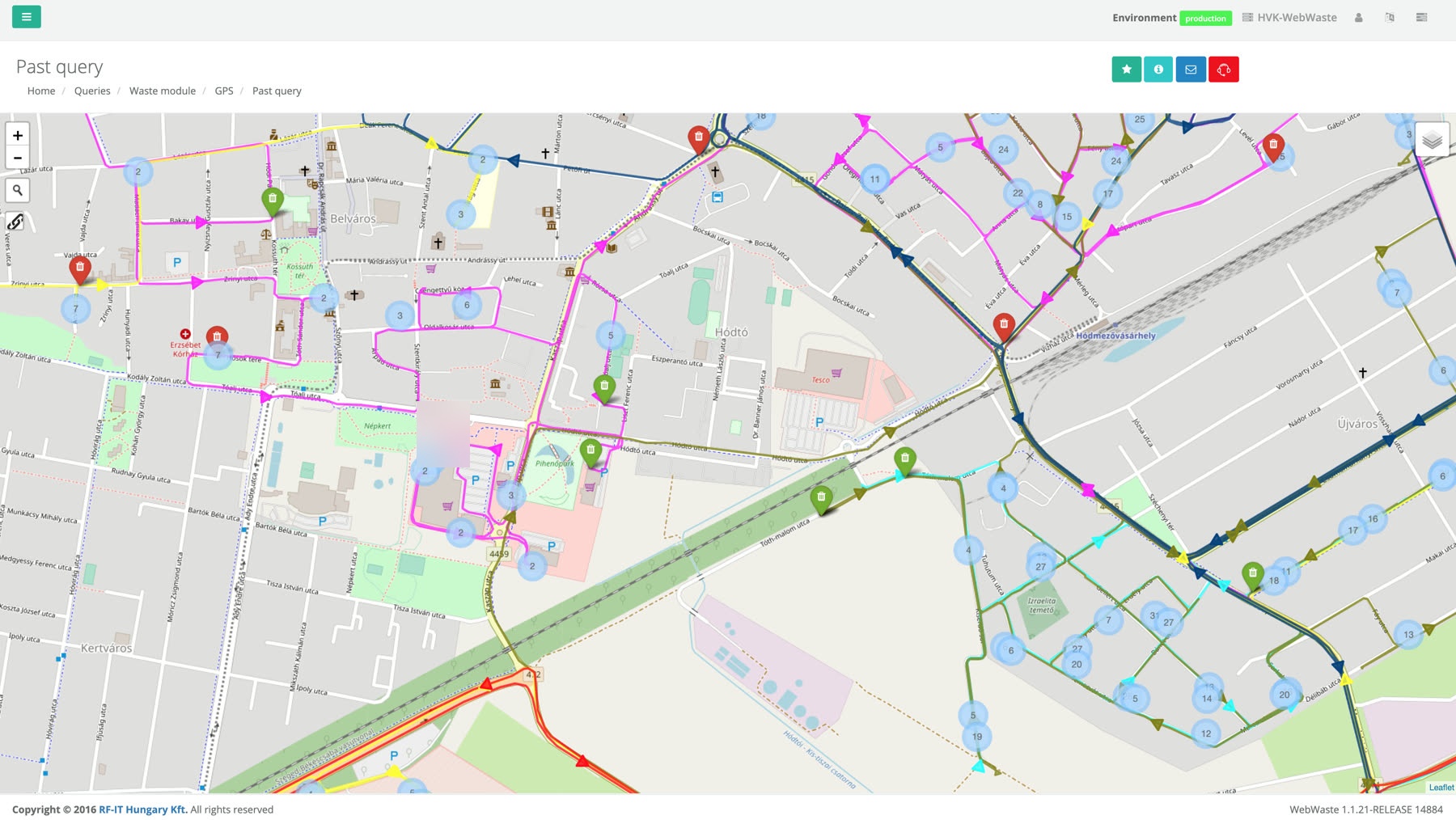Expand map cluster 15

(1067, 217)
